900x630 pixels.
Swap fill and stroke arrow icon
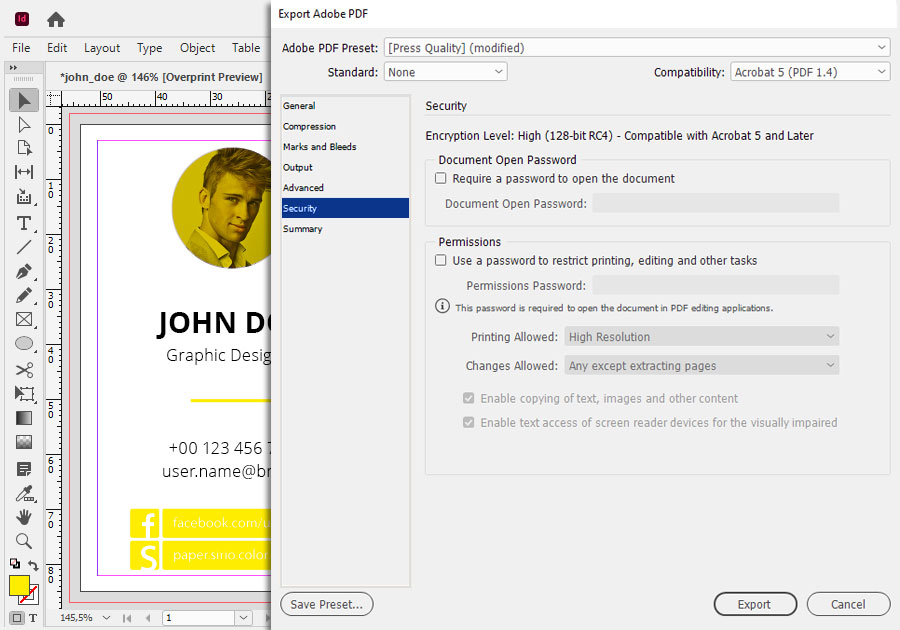(x=33, y=565)
